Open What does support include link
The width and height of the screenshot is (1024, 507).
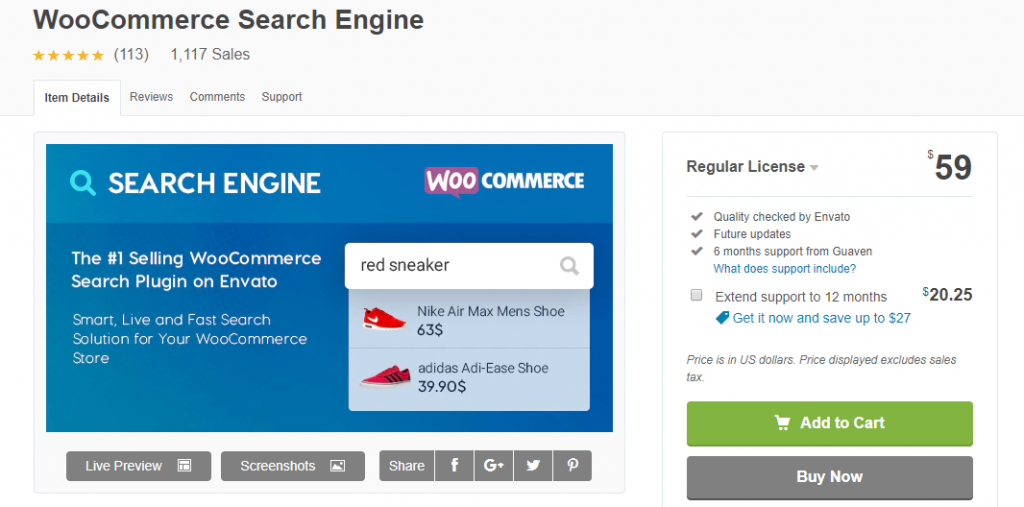tap(784, 269)
